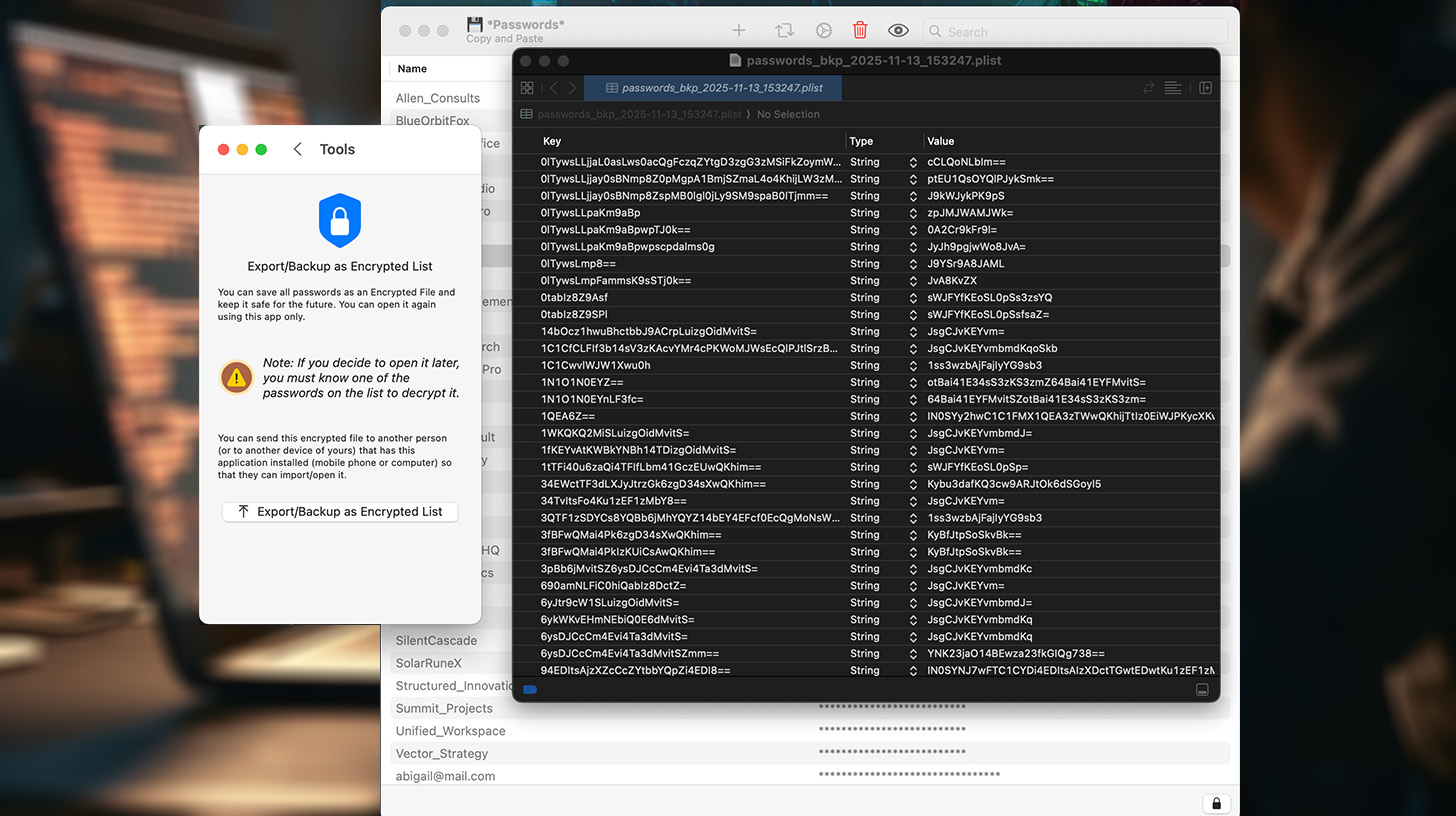Select key cell 6yJtr9cW1SLuizgOidMvitS=
This screenshot has height=816, width=1456.
point(610,603)
